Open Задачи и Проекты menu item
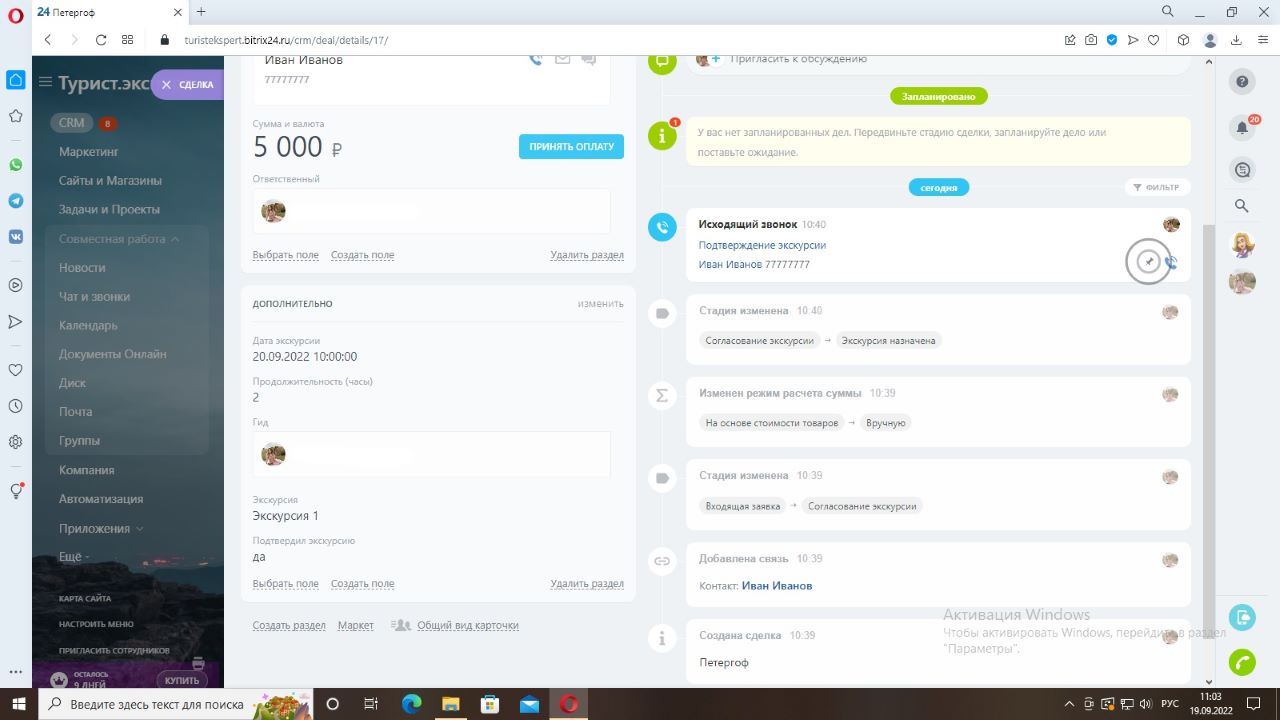This screenshot has width=1280, height=720. pos(109,210)
